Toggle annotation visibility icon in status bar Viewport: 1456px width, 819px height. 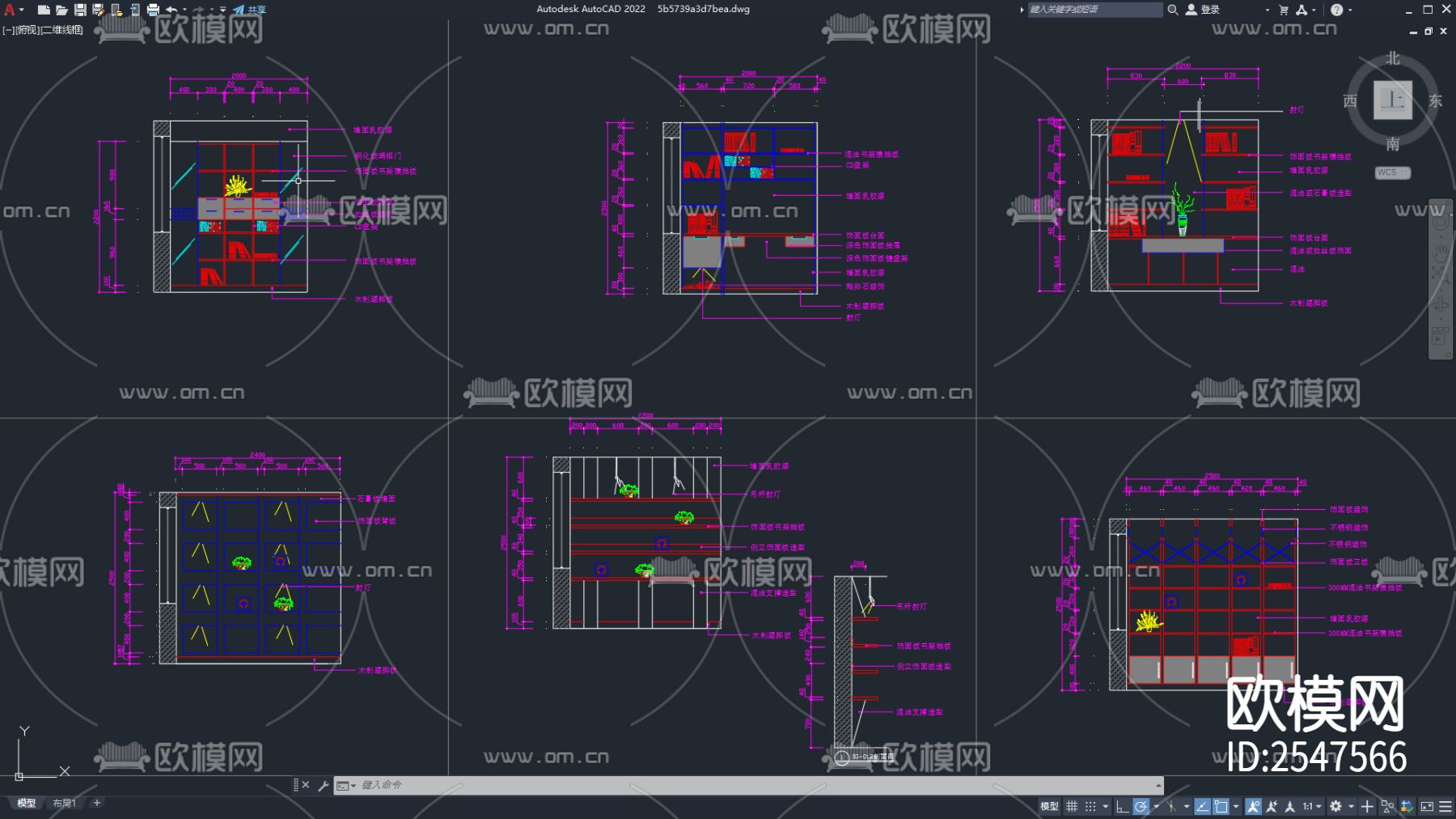click(x=1254, y=806)
